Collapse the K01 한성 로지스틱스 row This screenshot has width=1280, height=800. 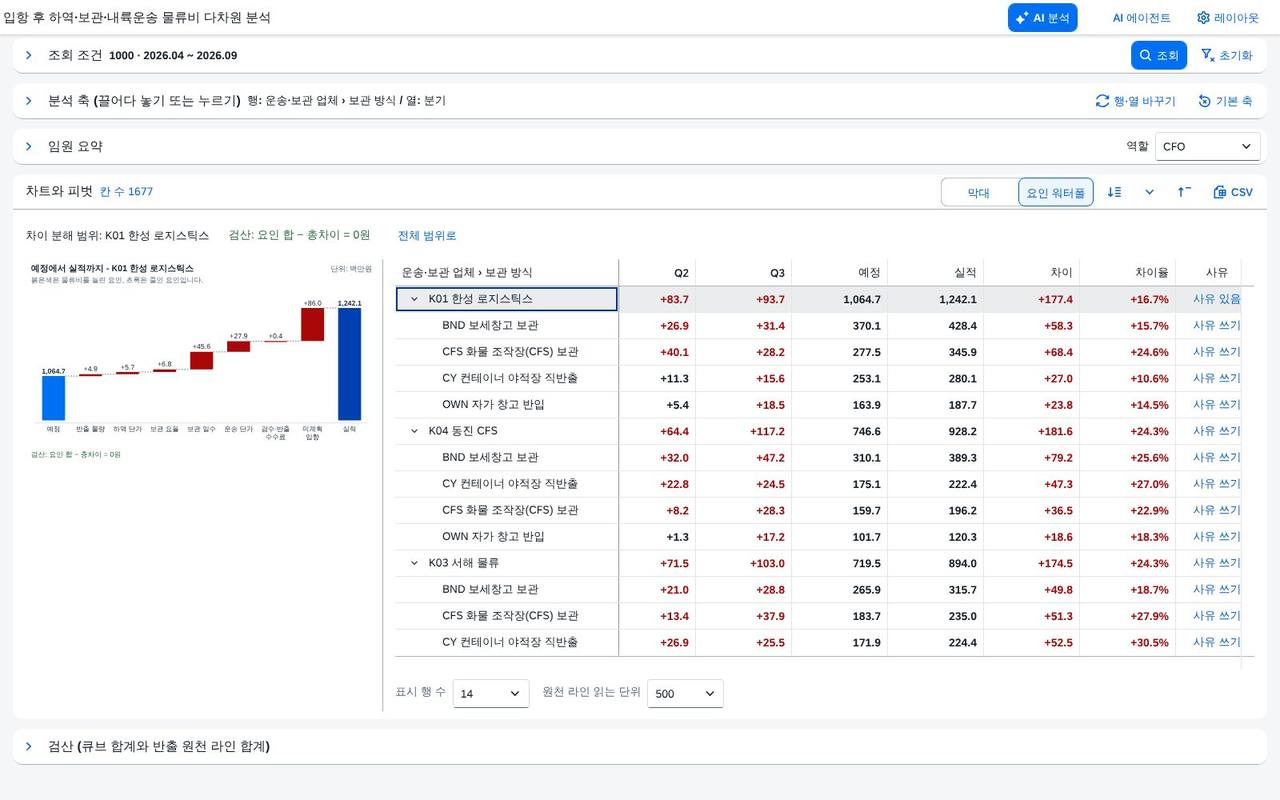tap(414, 299)
